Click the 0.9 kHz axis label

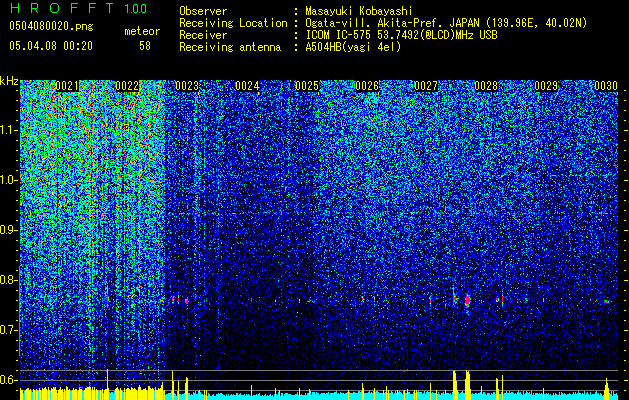pyautogui.click(x=8, y=230)
